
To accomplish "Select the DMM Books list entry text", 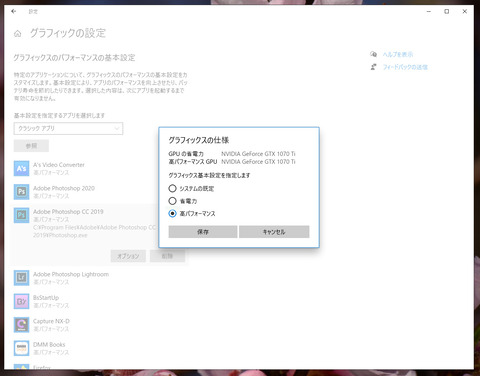I will [49, 344].
